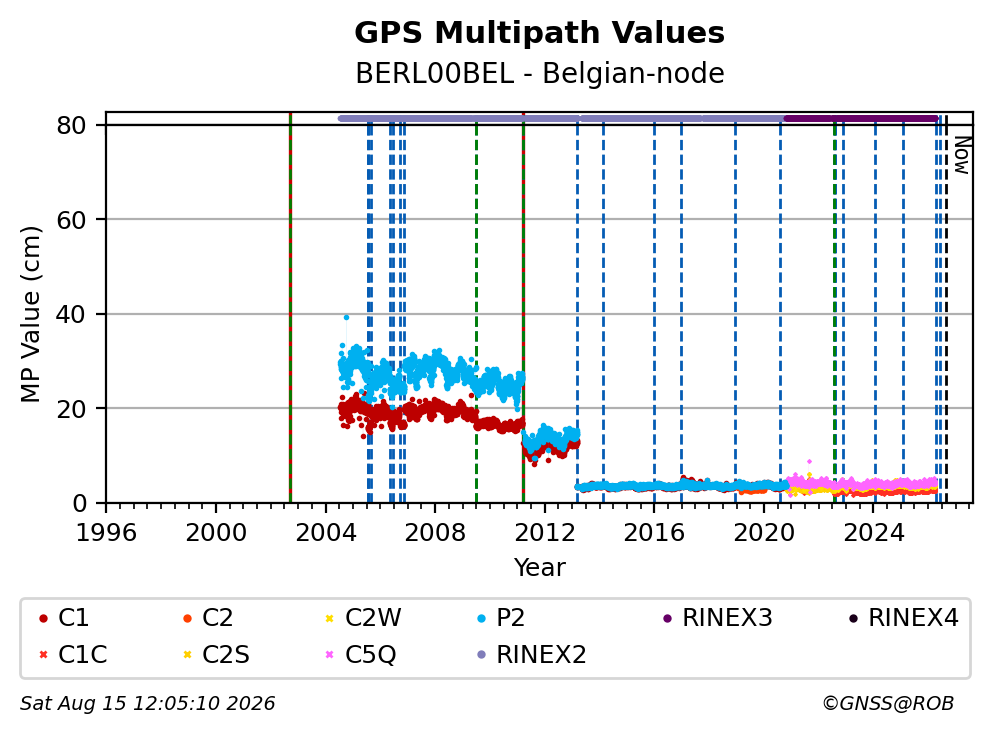
Task: Click the C2S legend label
Action: tap(226, 655)
